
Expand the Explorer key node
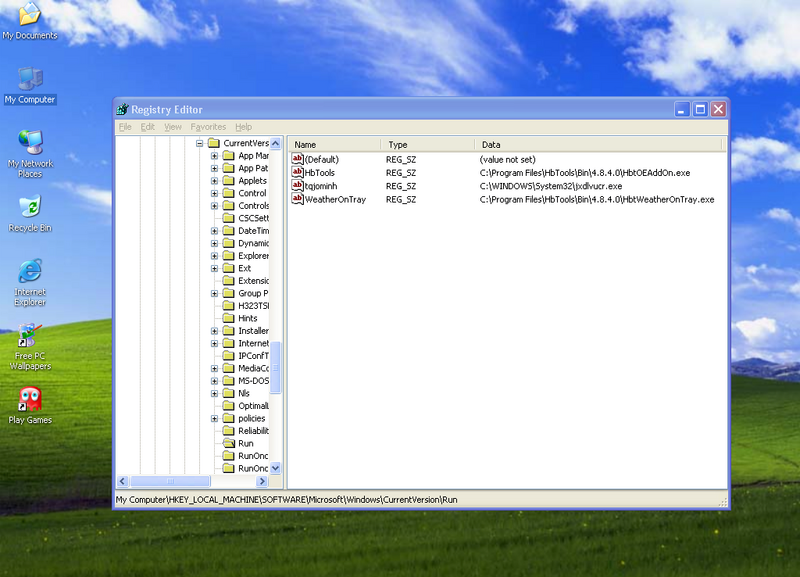coord(214,256)
